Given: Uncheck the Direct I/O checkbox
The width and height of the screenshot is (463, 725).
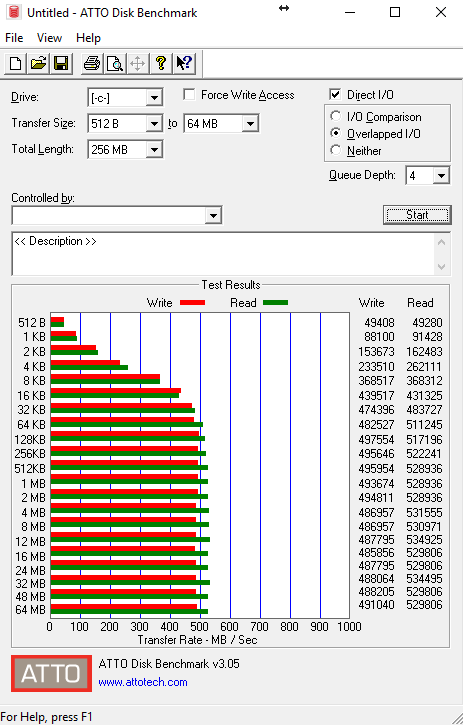Looking at the screenshot, I should [x=335, y=95].
